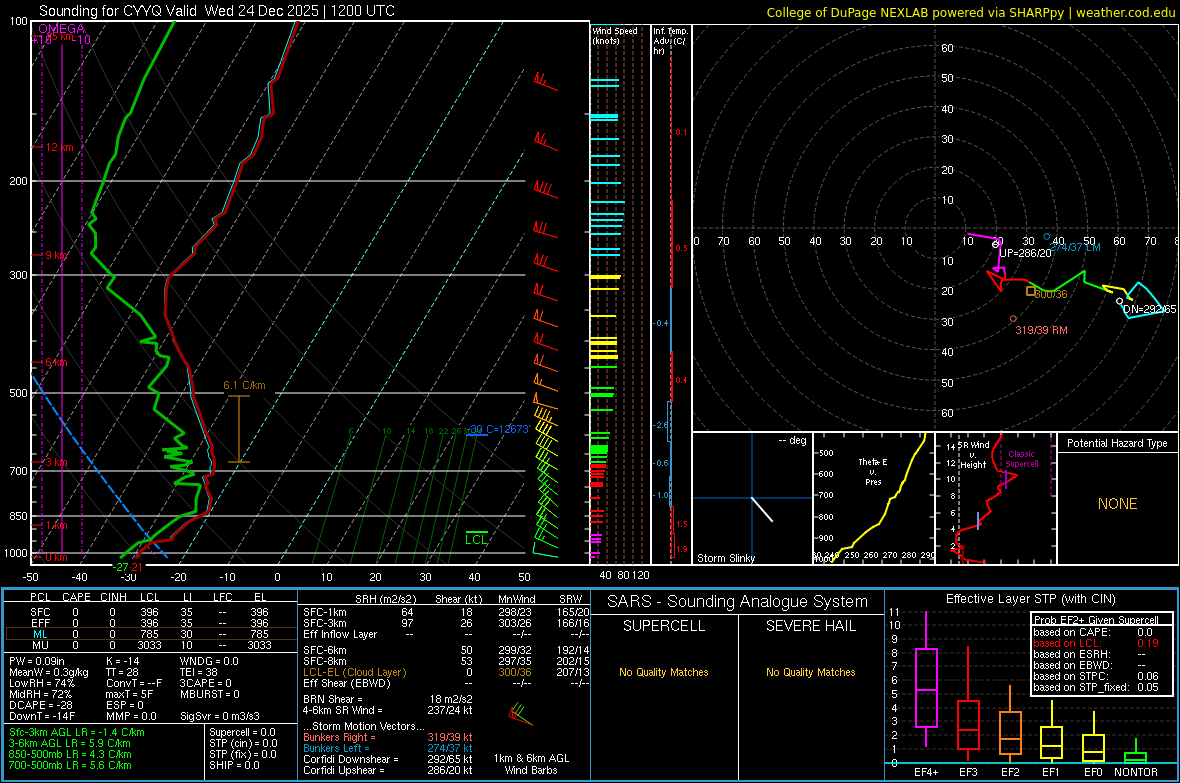
Task: Click the BRN Shear value row
Action: (388, 699)
